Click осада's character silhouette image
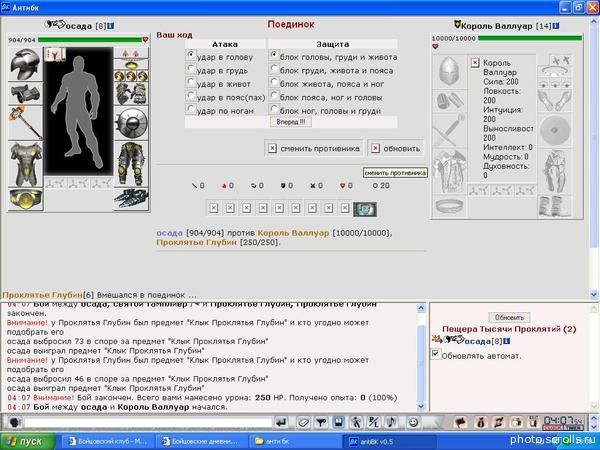This screenshot has height=450, width=600. point(78,111)
